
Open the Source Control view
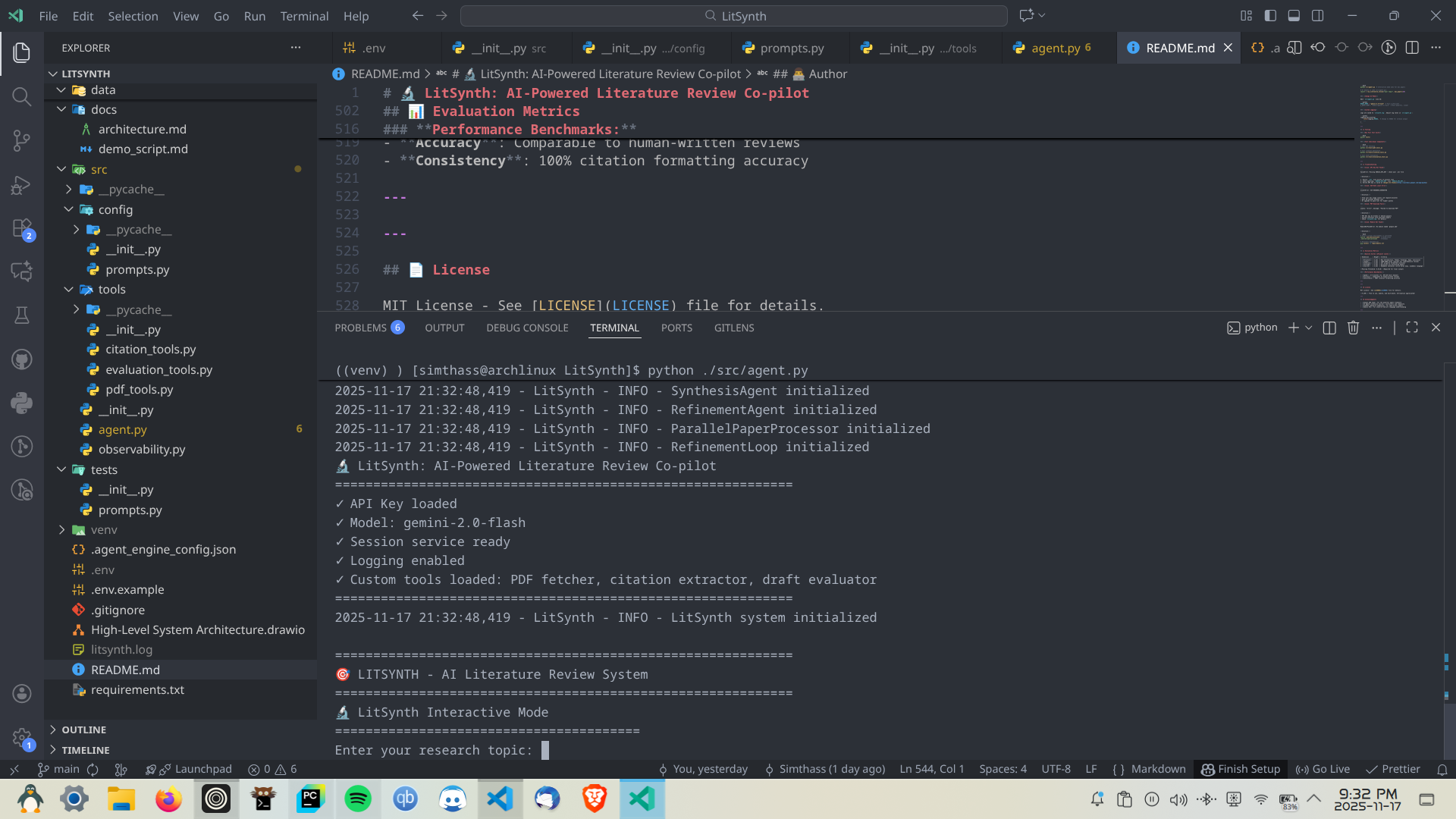point(22,140)
